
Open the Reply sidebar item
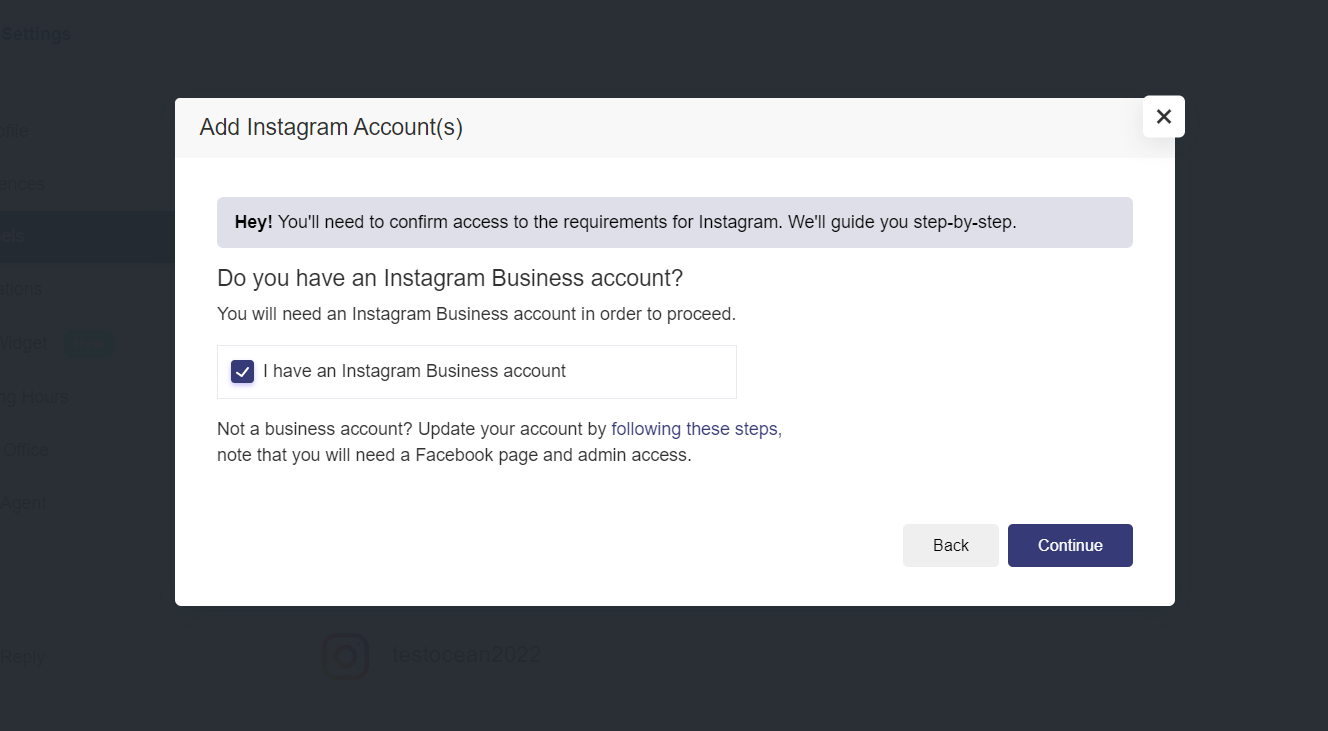pyautogui.click(x=23, y=658)
